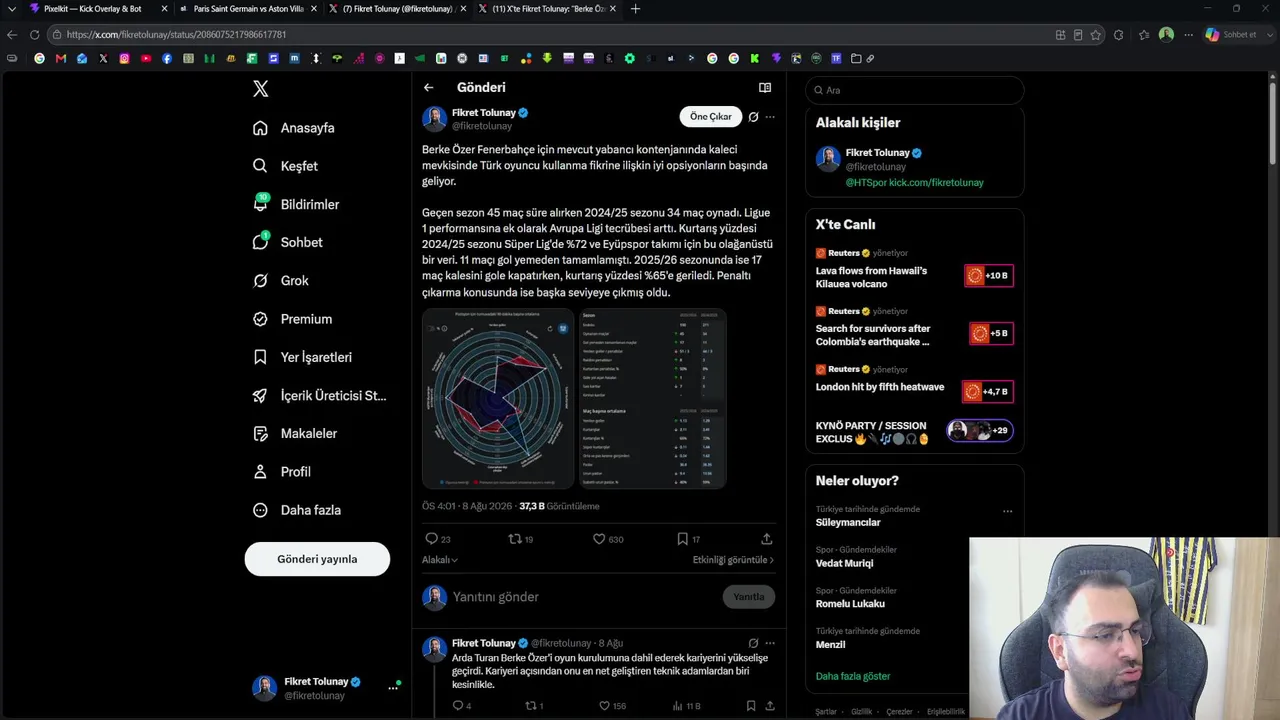The width and height of the screenshot is (1280, 720).
Task: Open more options for Süleymancılar trend
Action: point(1007,511)
